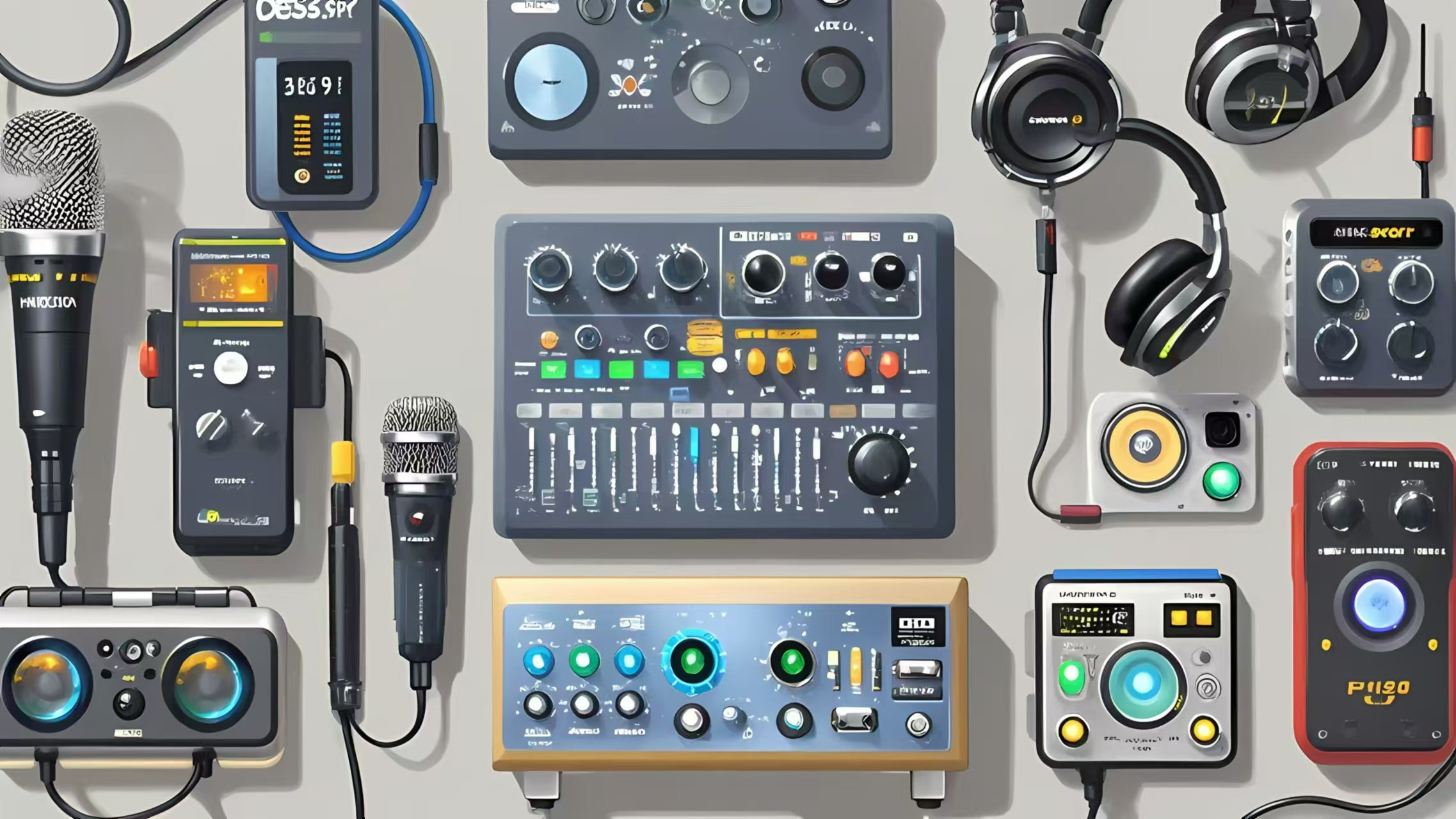Click the big black knob on central mixer
The height and width of the screenshot is (819, 1456).
click(878, 464)
